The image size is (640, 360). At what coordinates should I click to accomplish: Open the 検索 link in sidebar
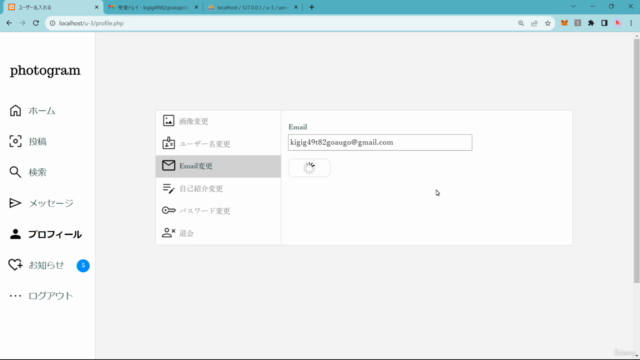(38, 172)
